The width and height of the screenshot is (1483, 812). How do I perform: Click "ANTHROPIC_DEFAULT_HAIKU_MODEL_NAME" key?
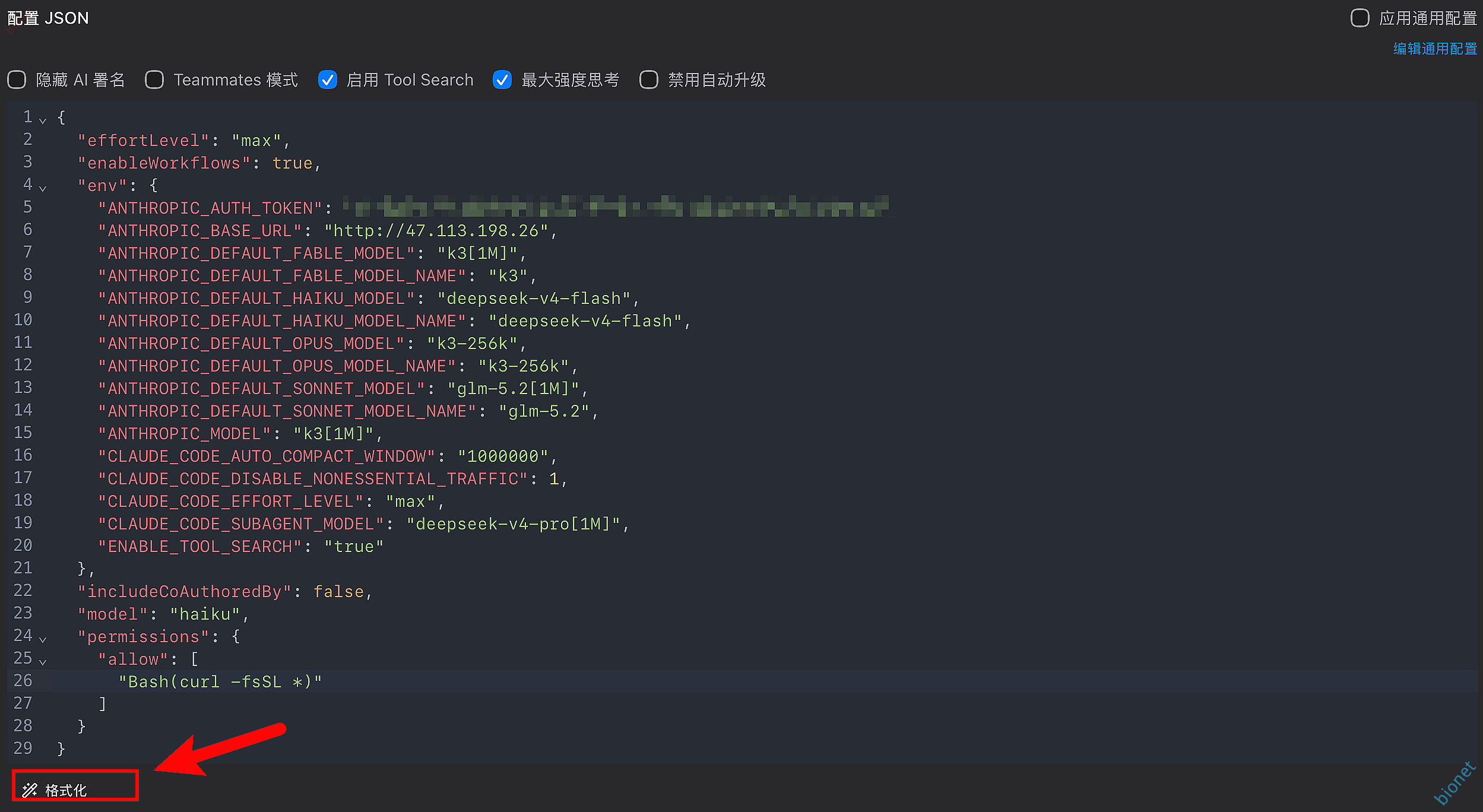click(282, 321)
